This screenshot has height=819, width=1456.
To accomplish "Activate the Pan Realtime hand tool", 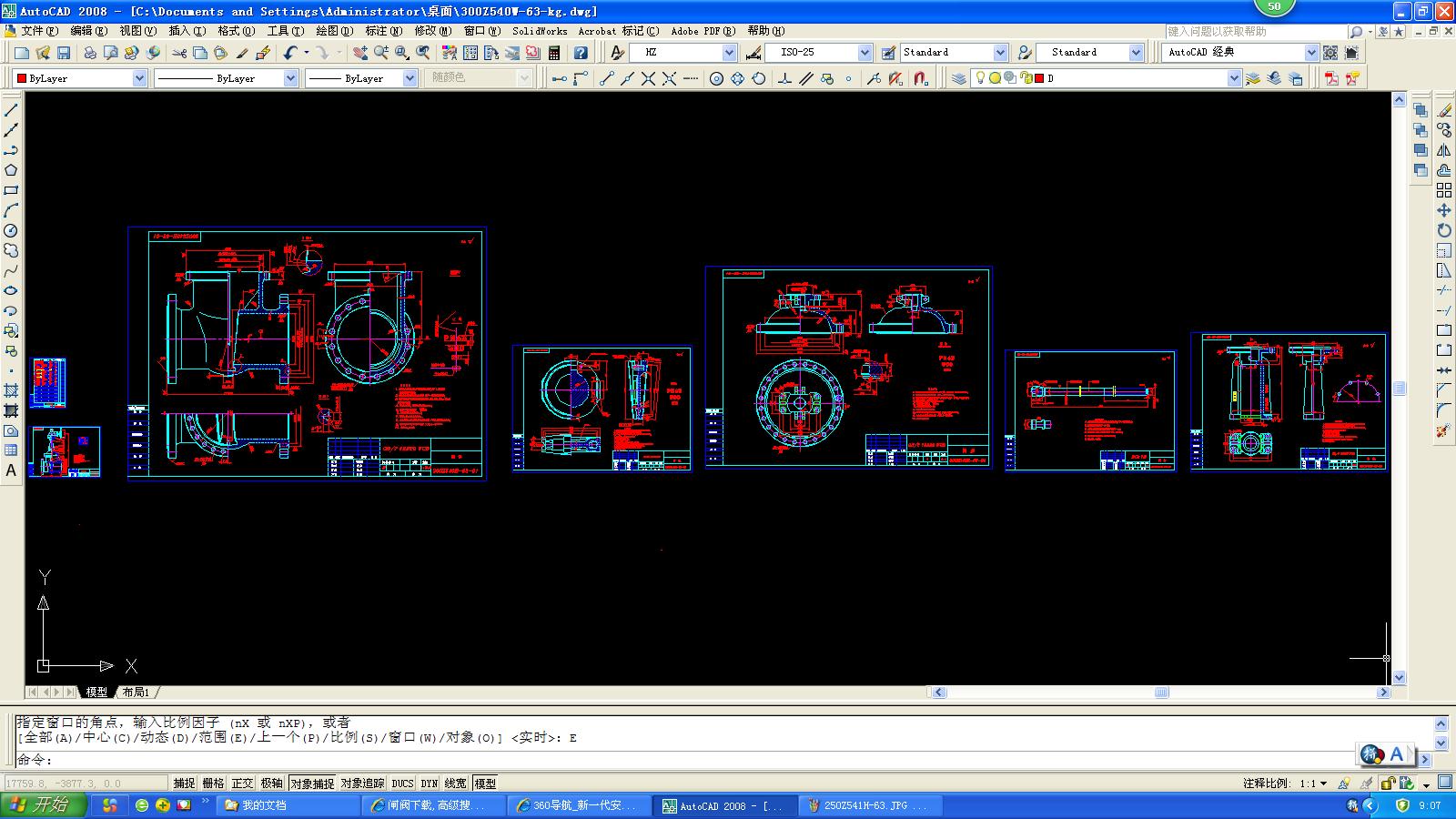I will coord(362,52).
